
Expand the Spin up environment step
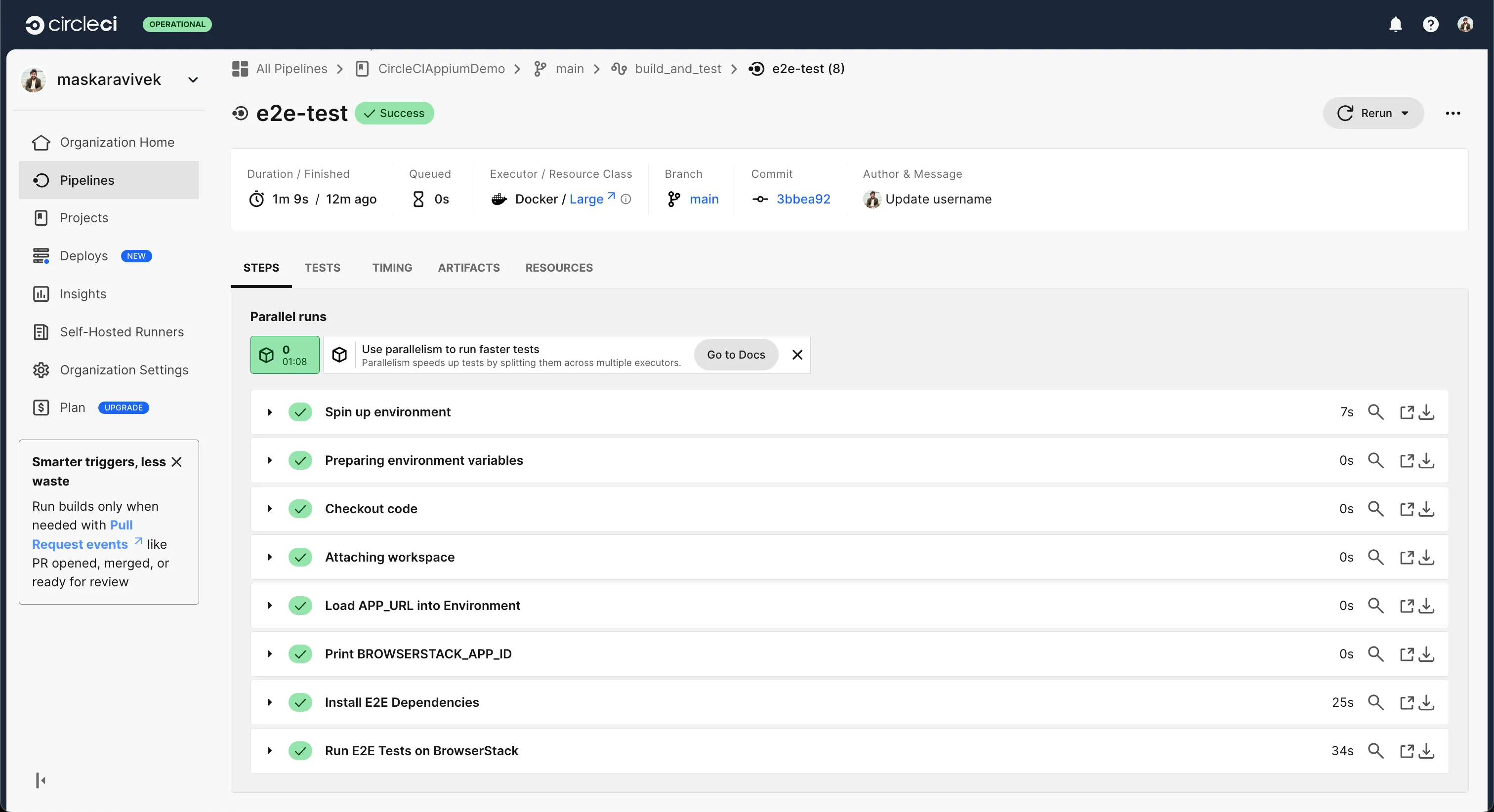coord(270,412)
